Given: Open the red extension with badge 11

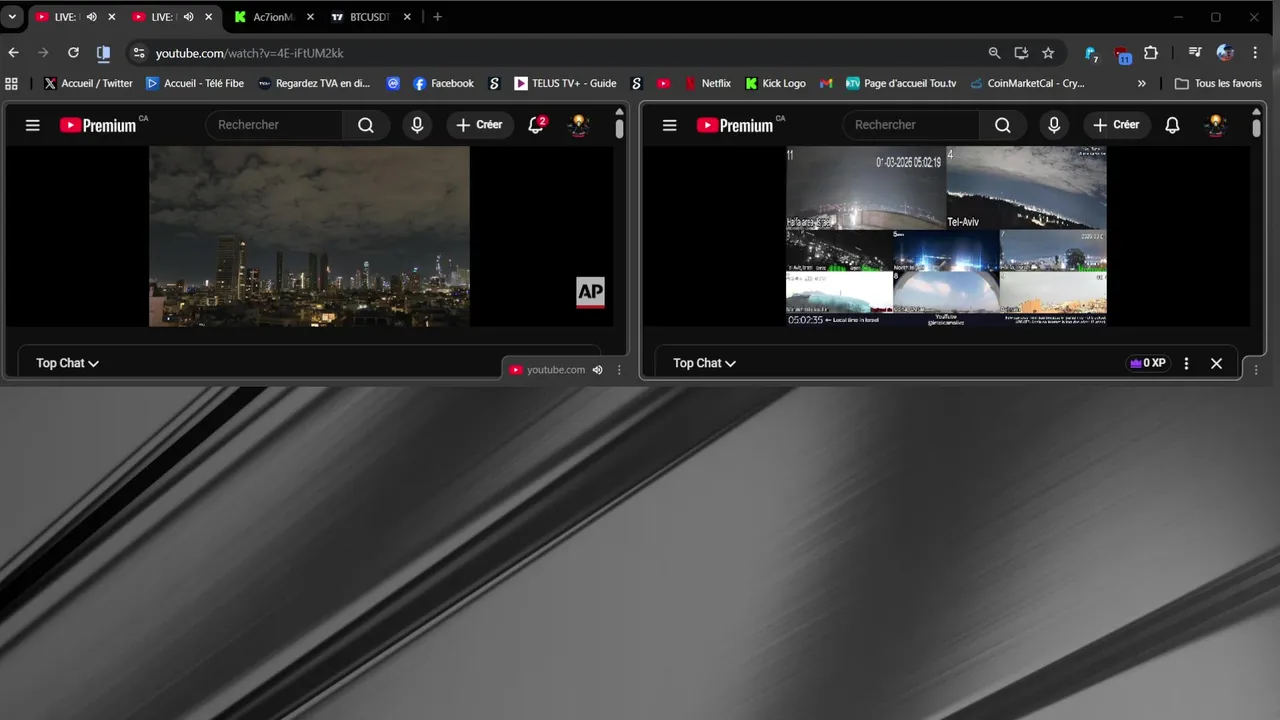Looking at the screenshot, I should 1122,54.
